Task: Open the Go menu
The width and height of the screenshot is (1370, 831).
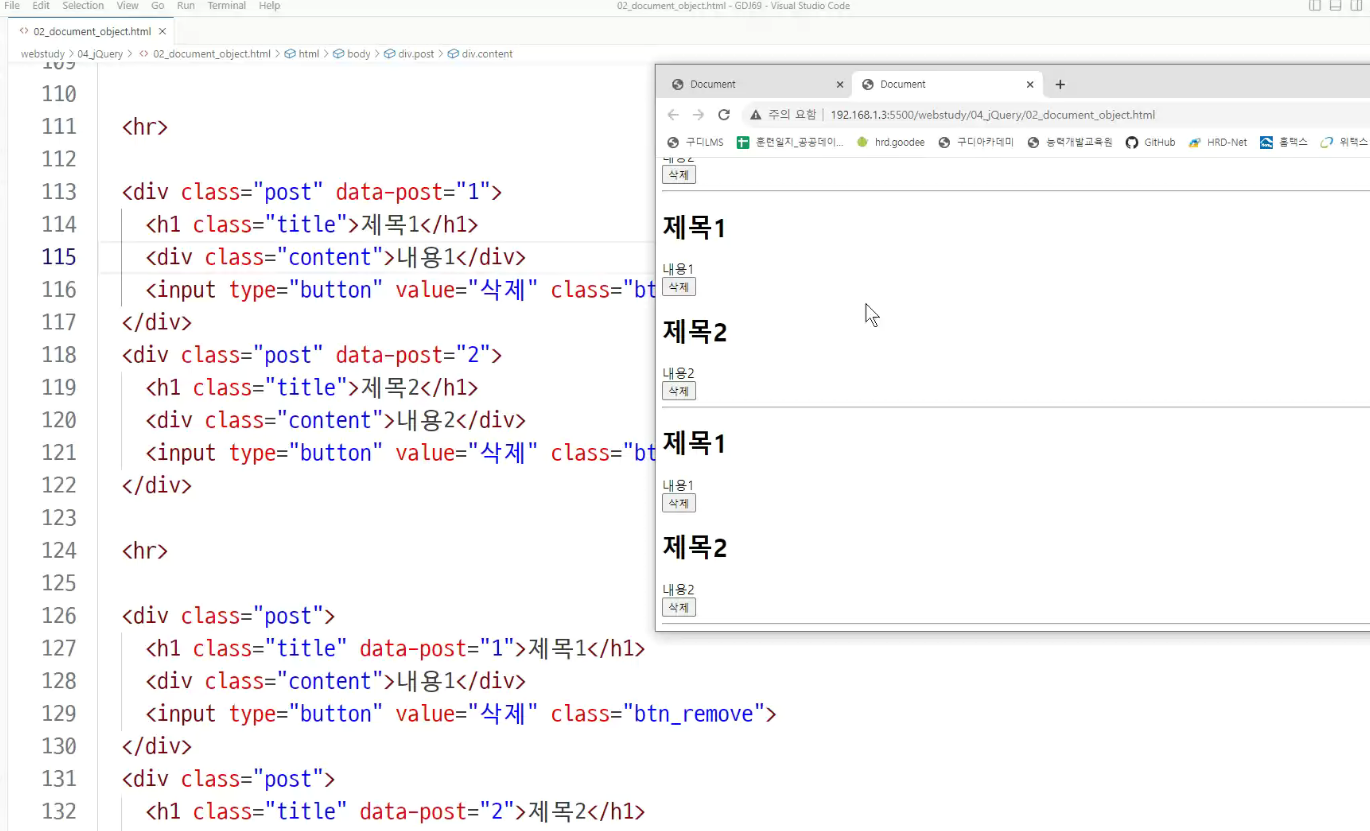Action: point(158,6)
